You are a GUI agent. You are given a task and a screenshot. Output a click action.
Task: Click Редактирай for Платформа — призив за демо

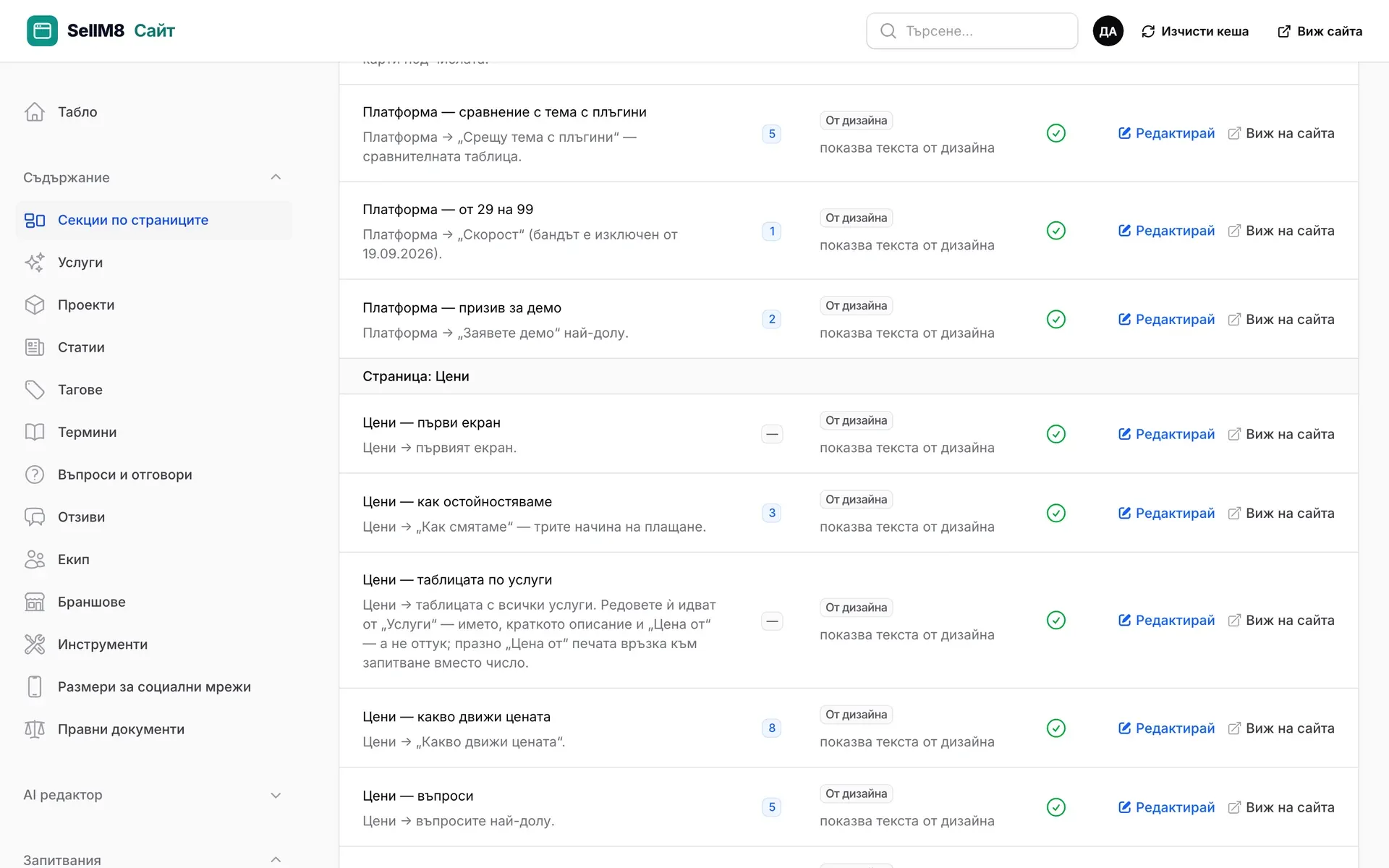pos(1166,319)
